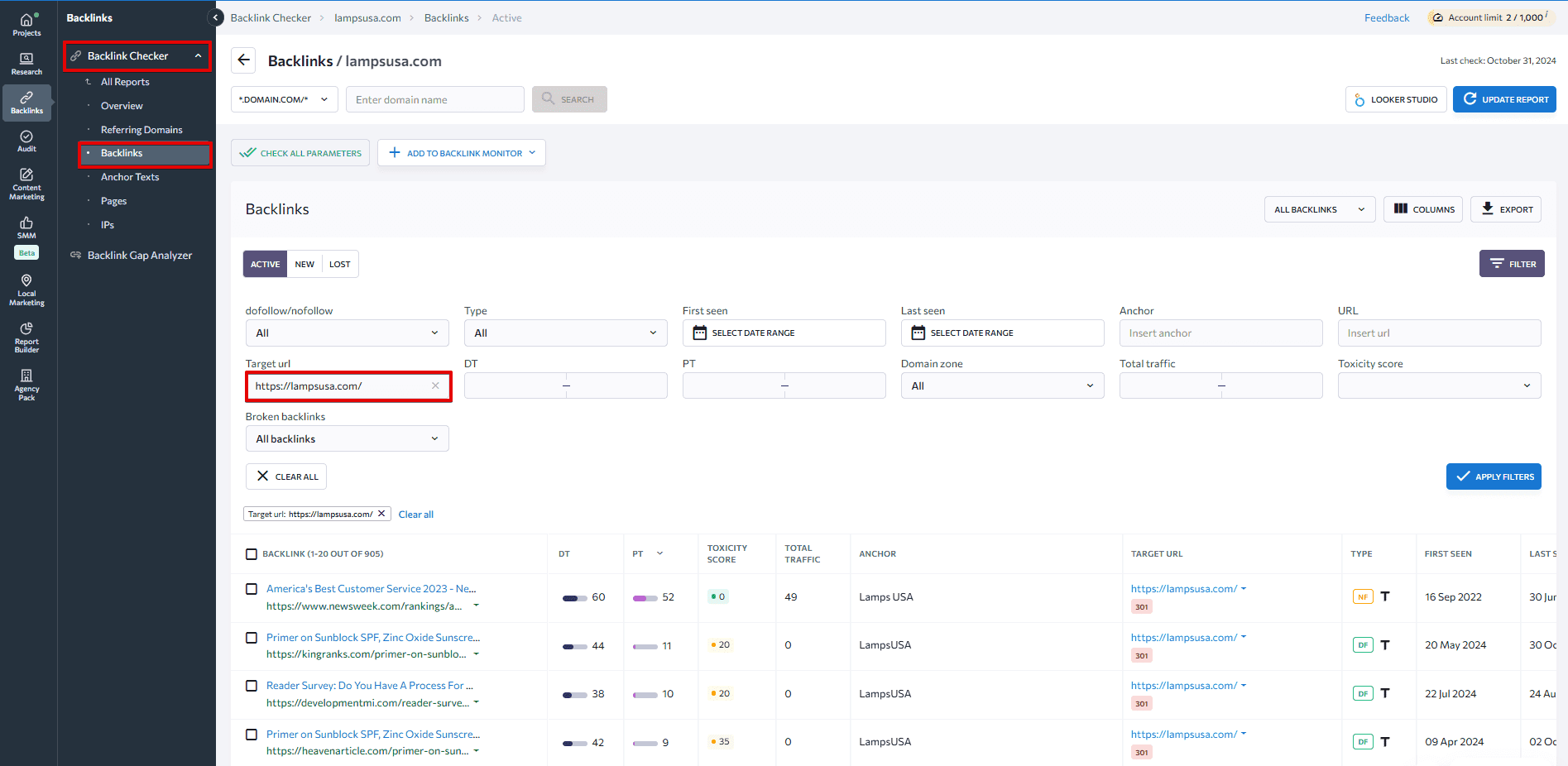Image resolution: width=1568 pixels, height=766 pixels.
Task: Click Apply Filters button
Action: (x=1494, y=476)
